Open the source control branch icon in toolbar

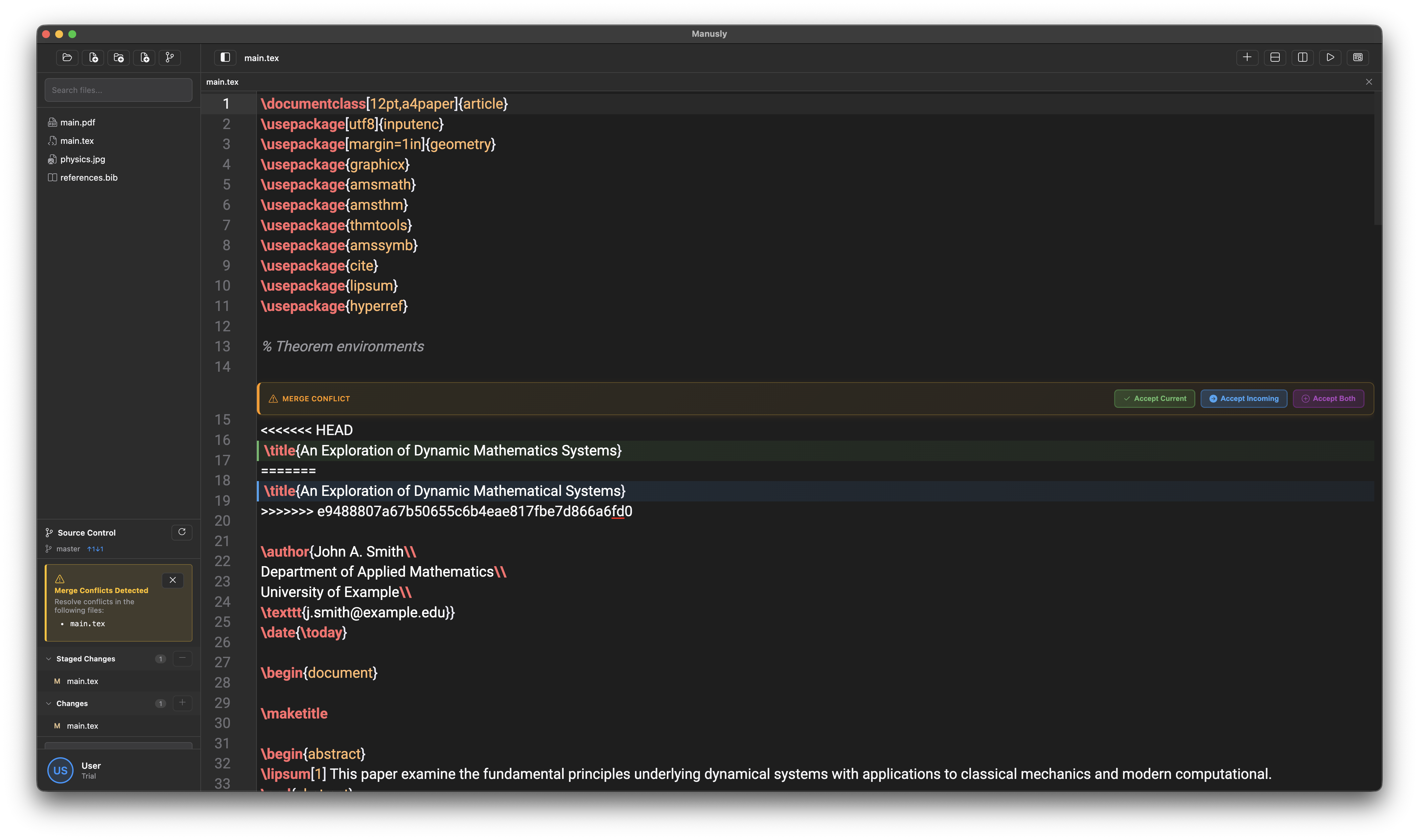[169, 57]
